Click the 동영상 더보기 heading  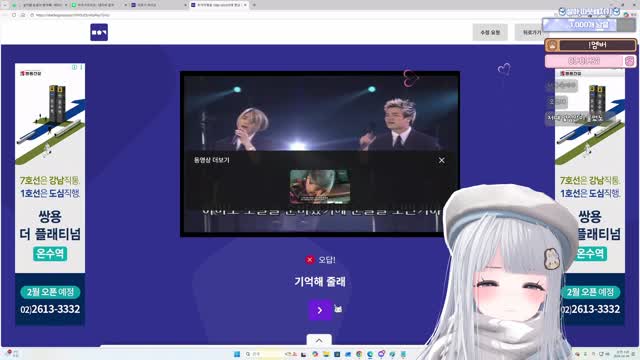(x=211, y=160)
